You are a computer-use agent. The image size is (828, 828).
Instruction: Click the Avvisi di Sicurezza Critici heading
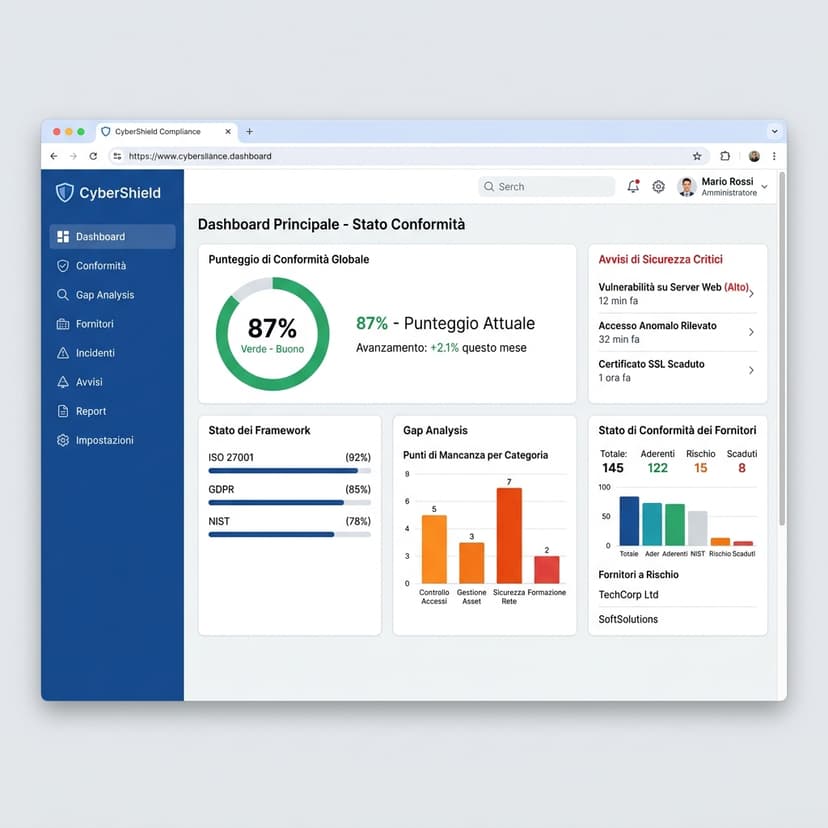(660, 259)
